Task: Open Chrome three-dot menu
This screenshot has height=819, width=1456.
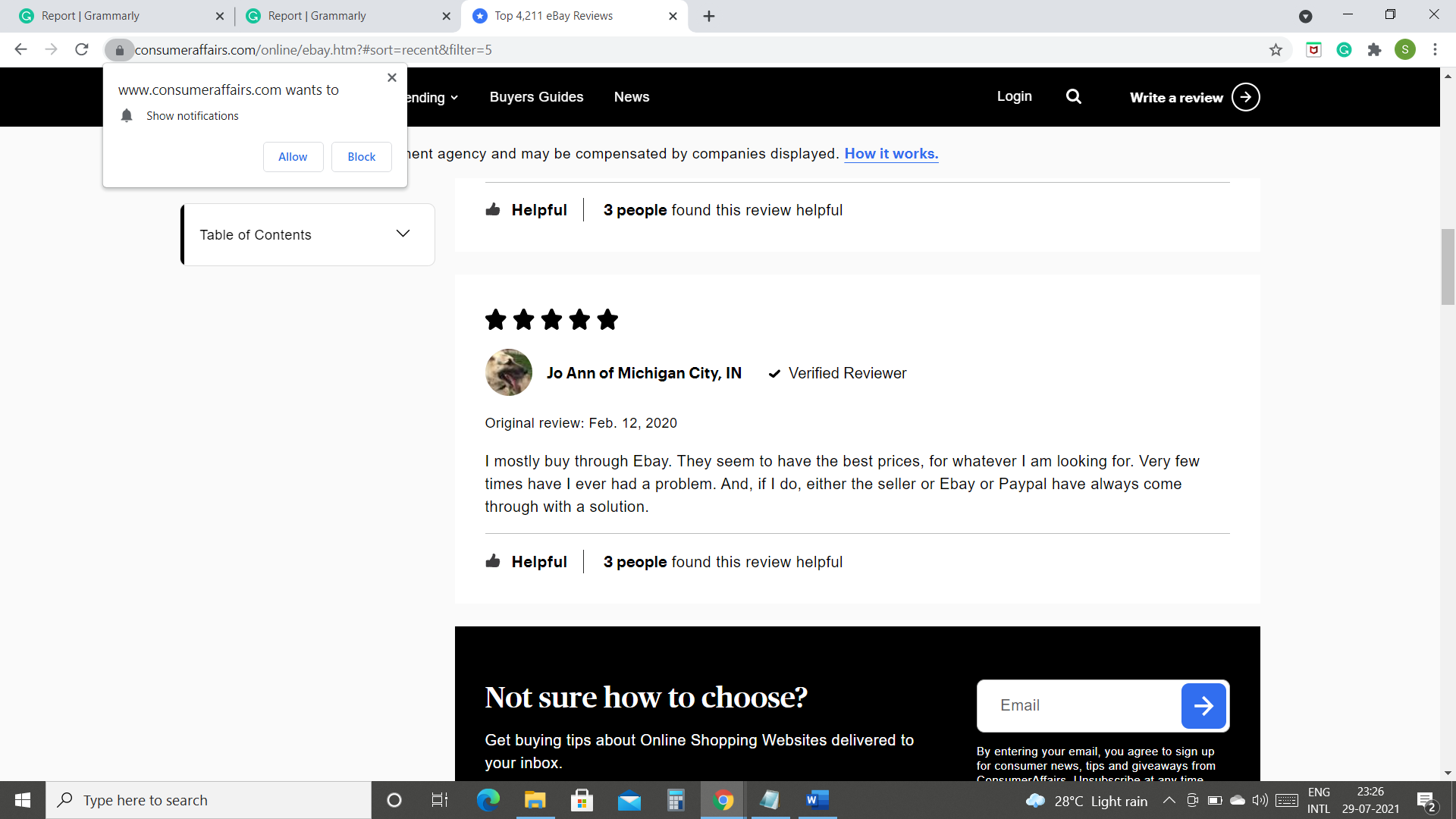Action: click(x=1435, y=50)
